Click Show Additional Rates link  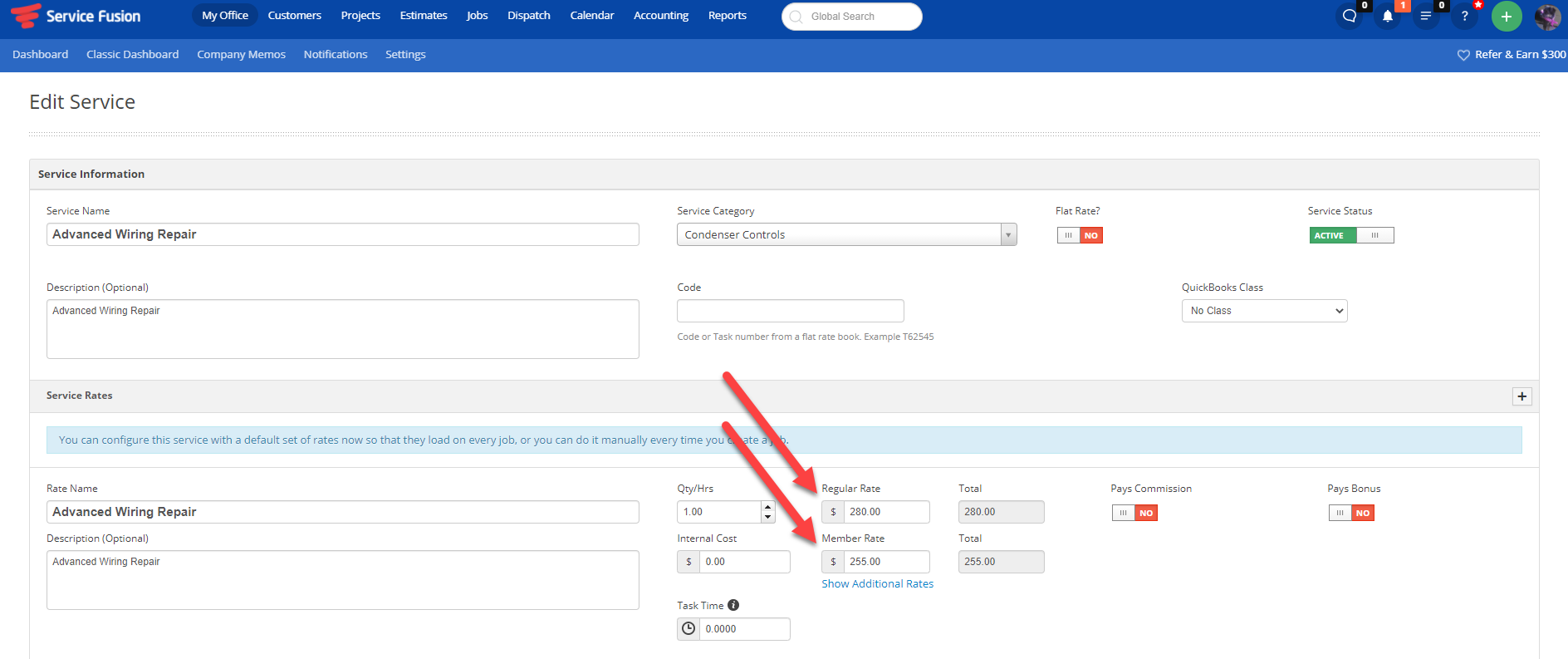coord(877,584)
